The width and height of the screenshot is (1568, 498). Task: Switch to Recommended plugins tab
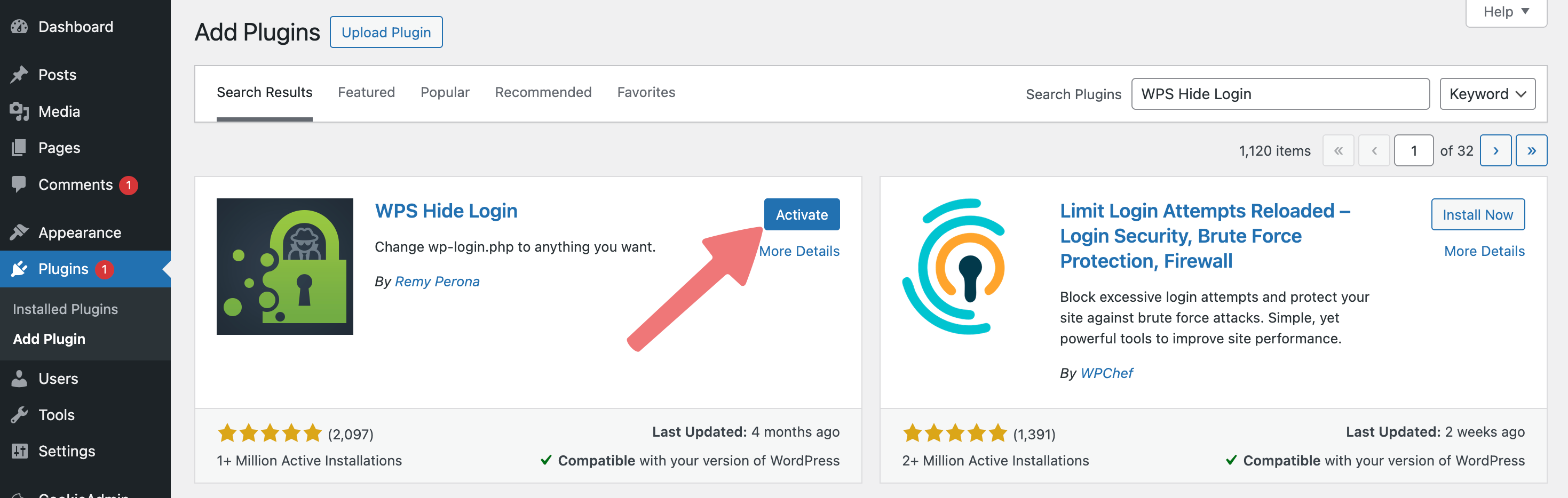[543, 92]
